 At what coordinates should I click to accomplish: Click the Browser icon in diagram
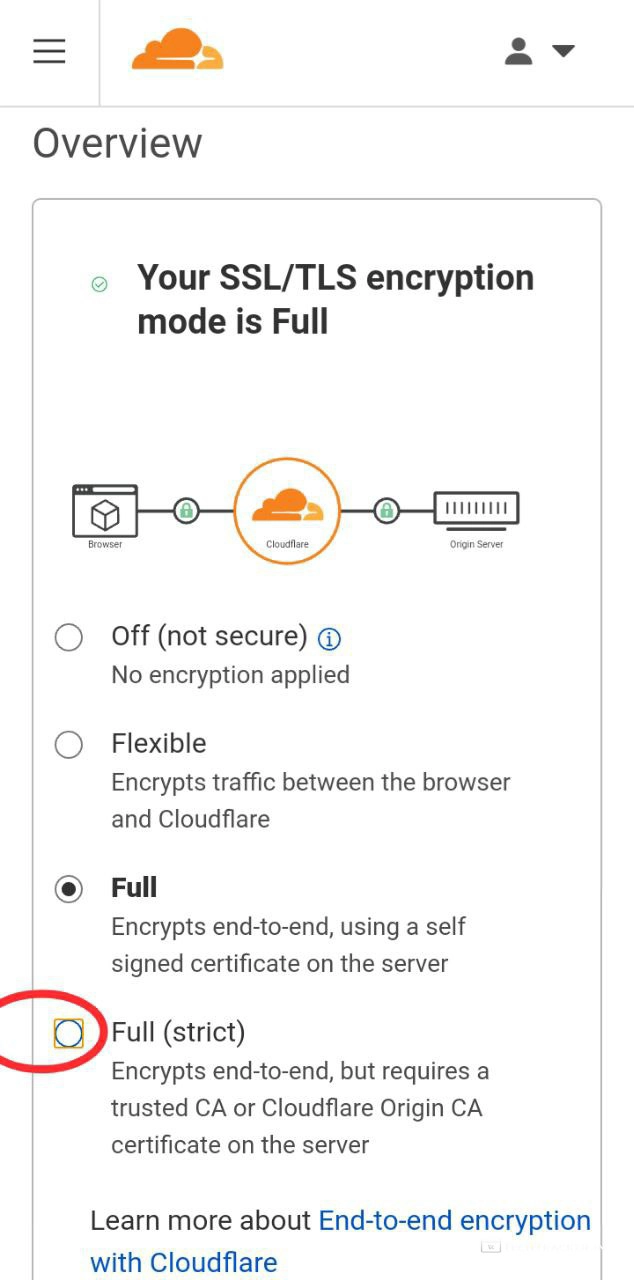[x=105, y=512]
